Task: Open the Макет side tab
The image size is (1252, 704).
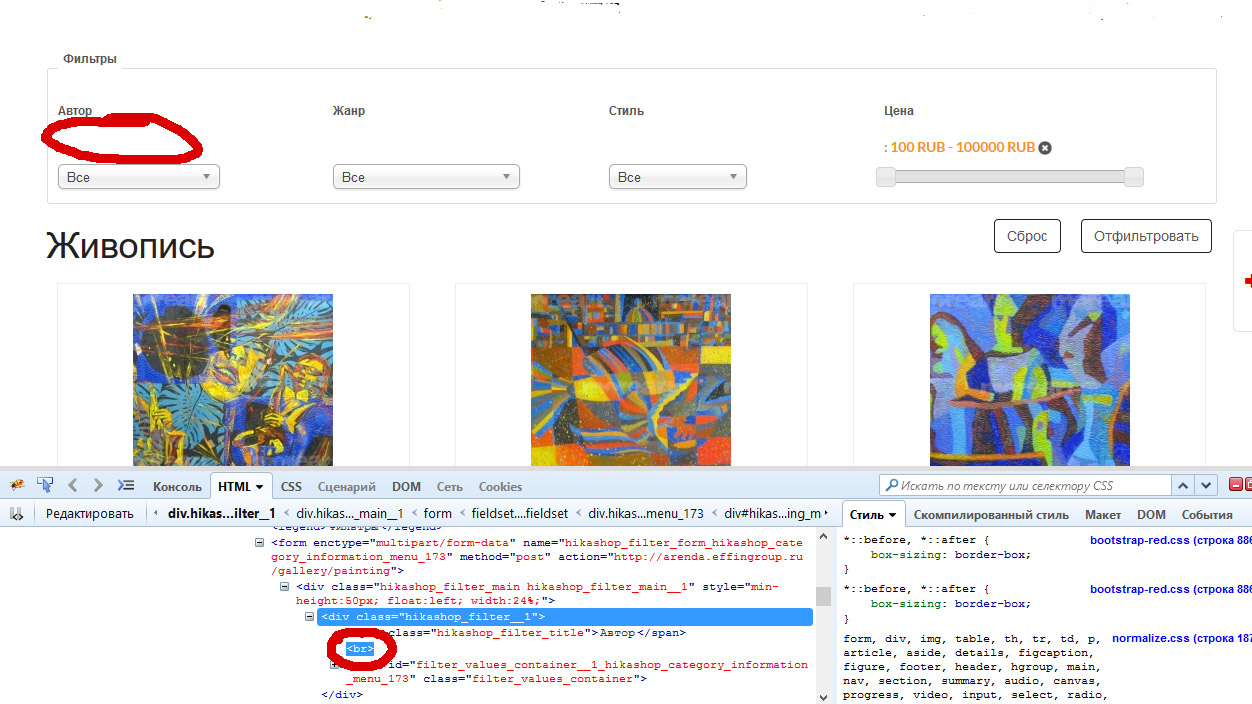Action: click(x=1103, y=515)
